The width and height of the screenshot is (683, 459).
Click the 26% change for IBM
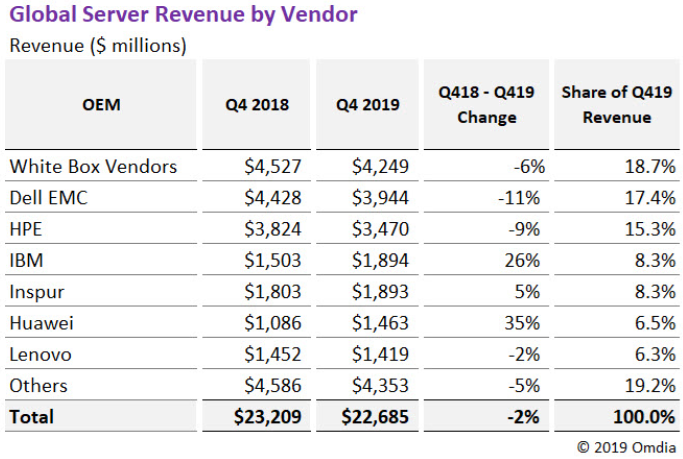click(522, 261)
